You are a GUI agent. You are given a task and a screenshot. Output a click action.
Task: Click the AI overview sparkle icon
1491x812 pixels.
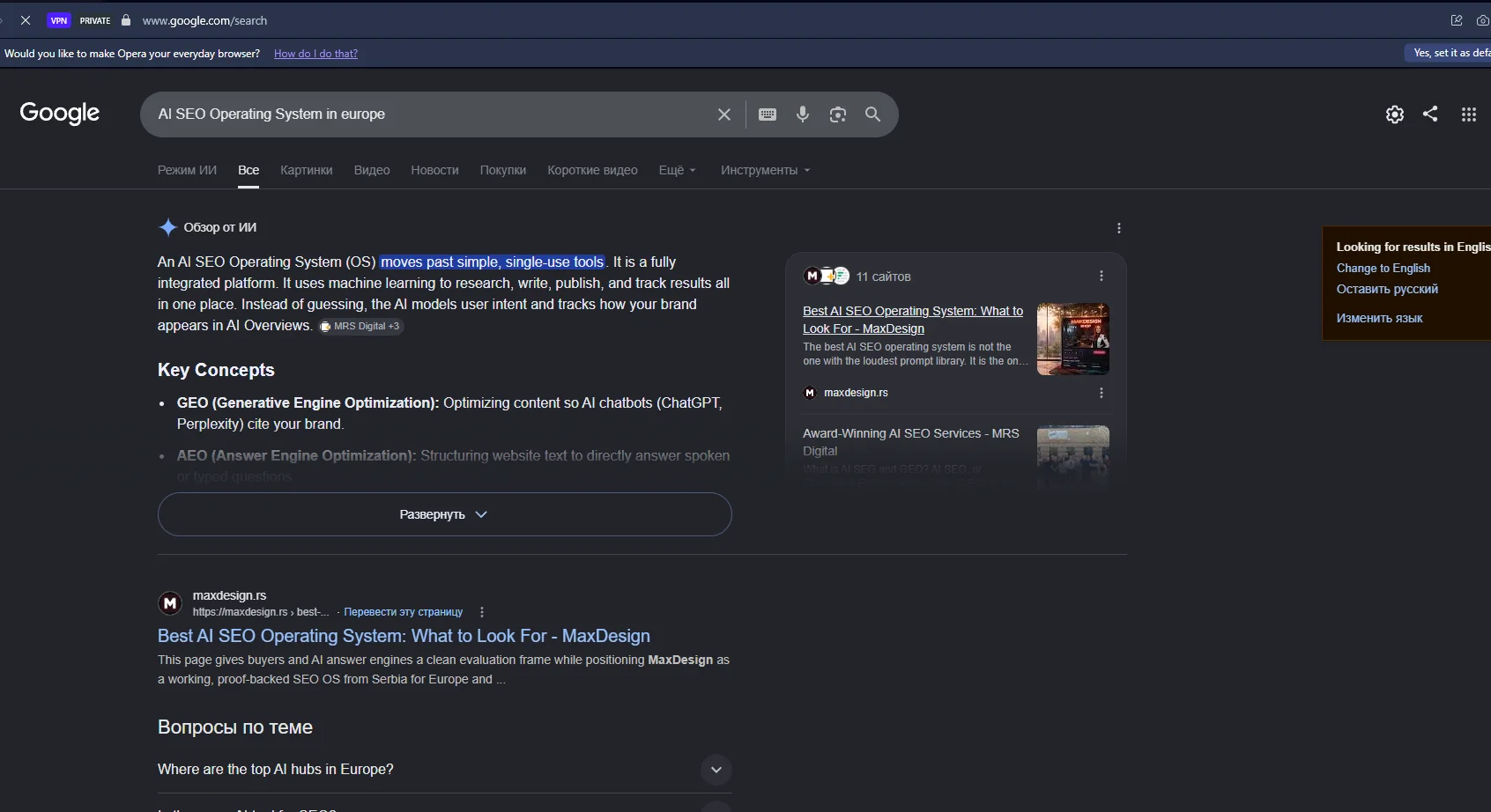167,227
